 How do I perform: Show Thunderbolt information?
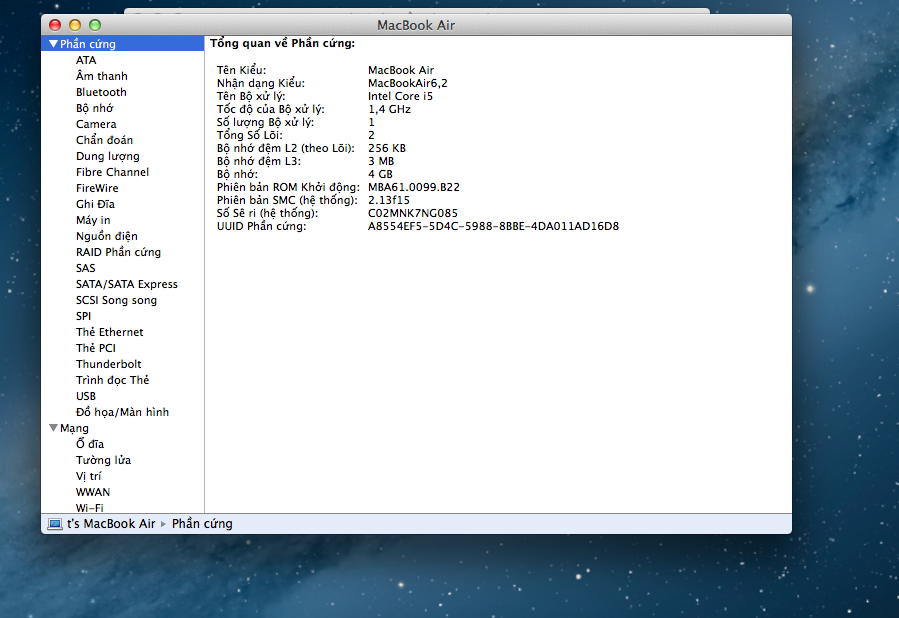(x=108, y=364)
